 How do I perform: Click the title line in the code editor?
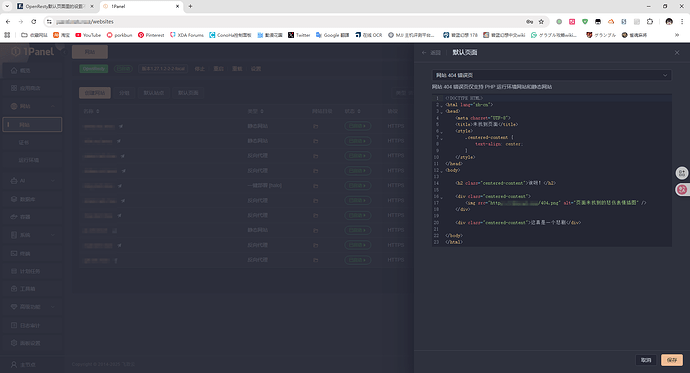click(x=486, y=124)
